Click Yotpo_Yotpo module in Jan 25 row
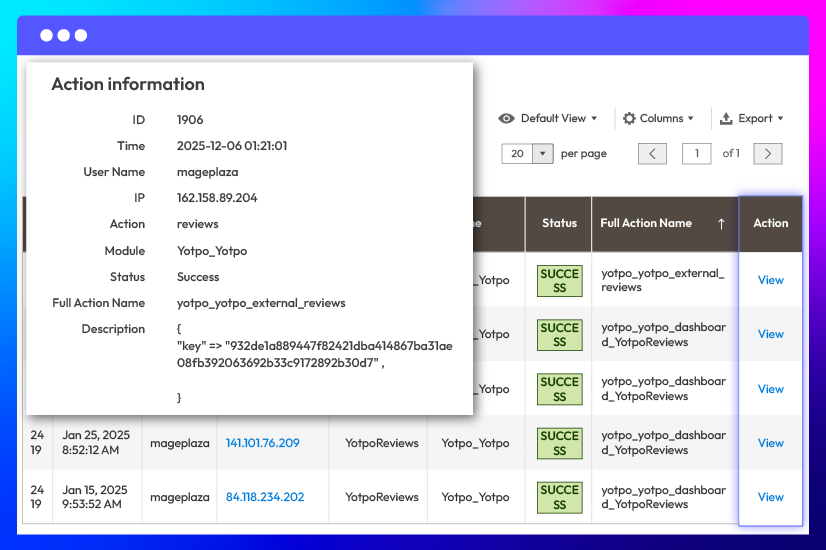Image resolution: width=826 pixels, height=550 pixels. (x=475, y=444)
